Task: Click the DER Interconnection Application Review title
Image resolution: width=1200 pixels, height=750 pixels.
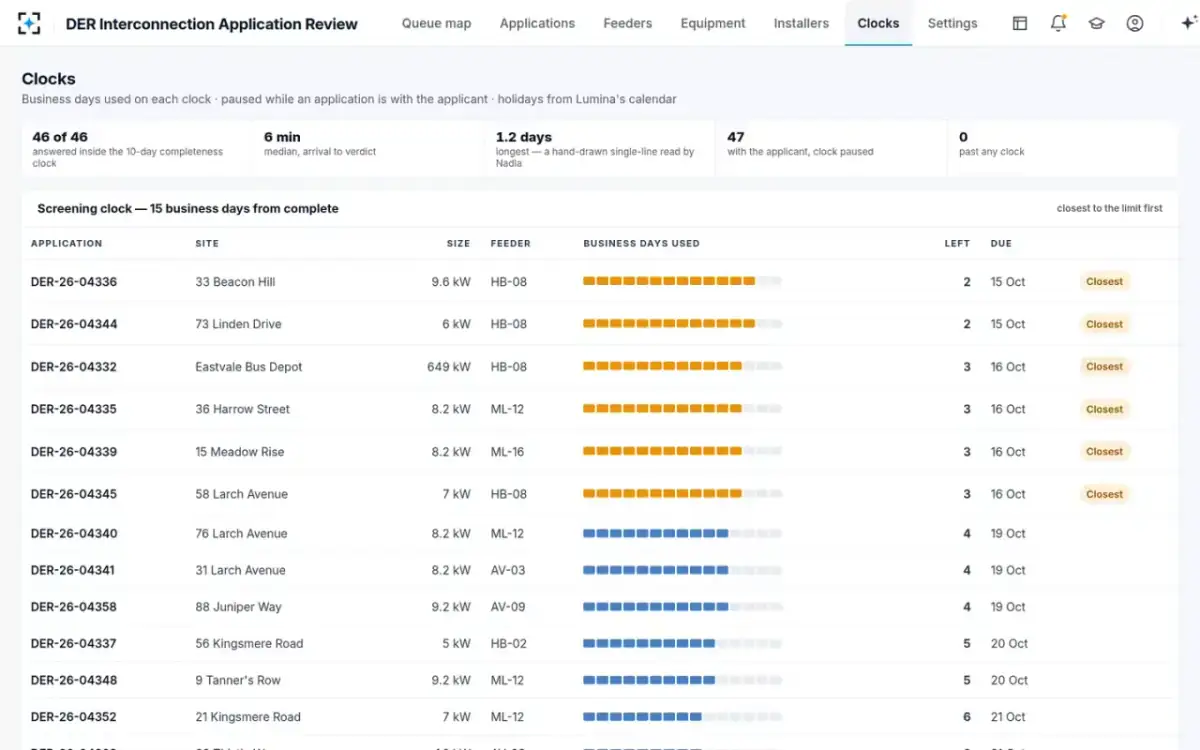Action: pyautogui.click(x=211, y=24)
